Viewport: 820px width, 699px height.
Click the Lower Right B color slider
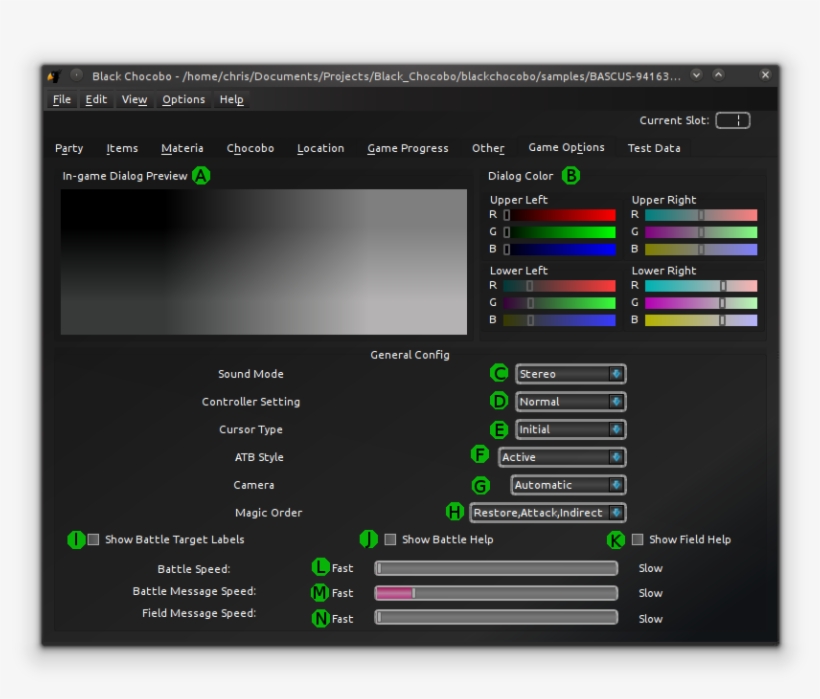(722, 320)
